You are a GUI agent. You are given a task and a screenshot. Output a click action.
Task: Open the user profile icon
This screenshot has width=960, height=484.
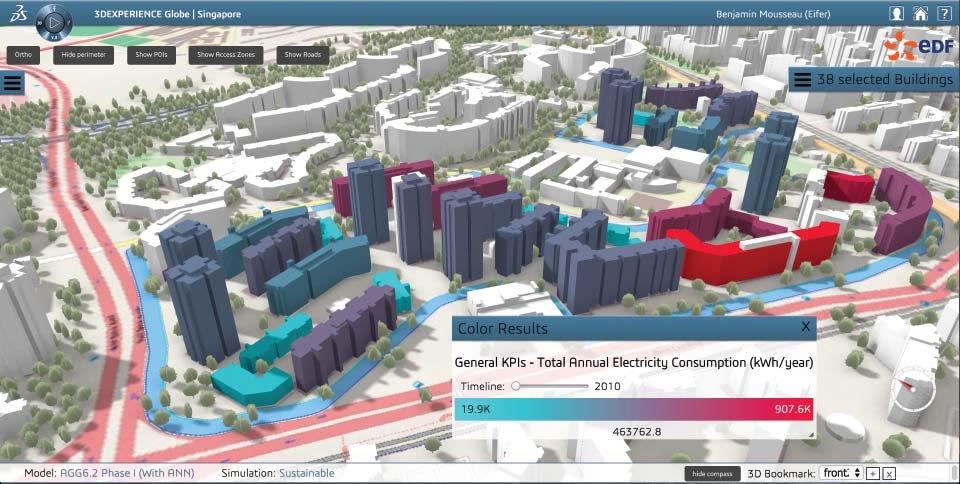tap(897, 14)
